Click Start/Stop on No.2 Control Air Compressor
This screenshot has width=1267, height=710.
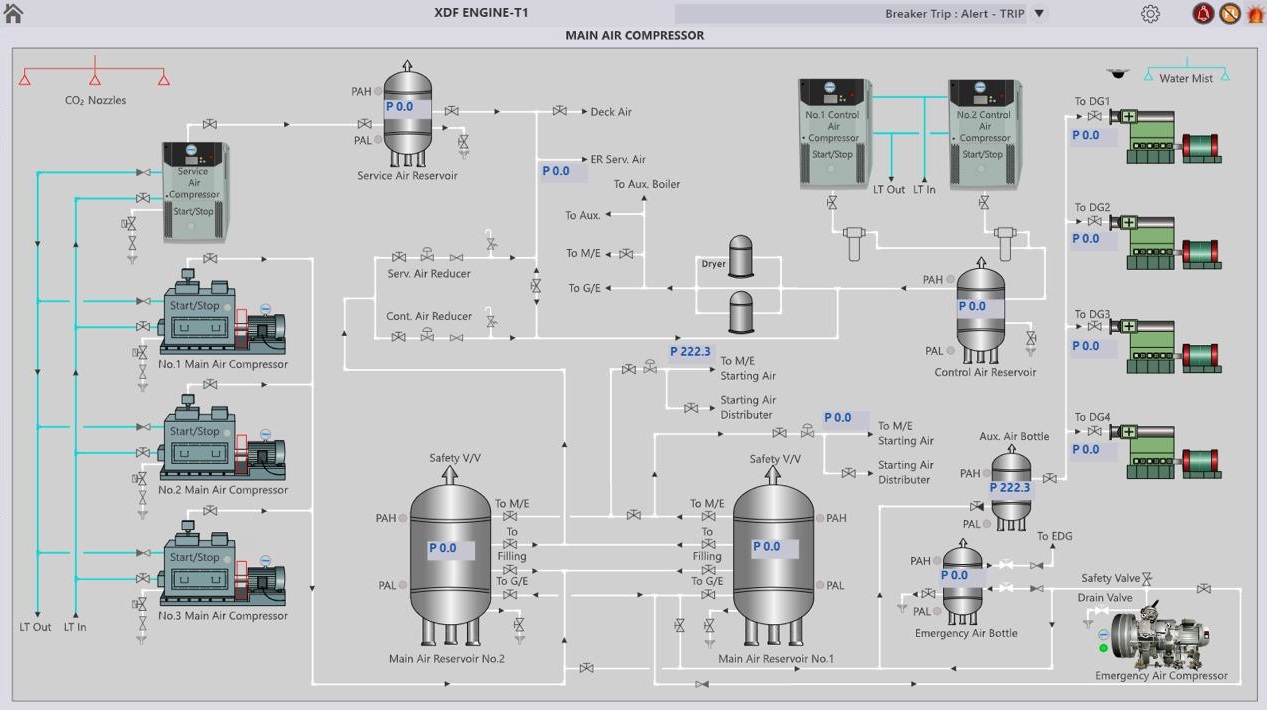pyautogui.click(x=982, y=155)
